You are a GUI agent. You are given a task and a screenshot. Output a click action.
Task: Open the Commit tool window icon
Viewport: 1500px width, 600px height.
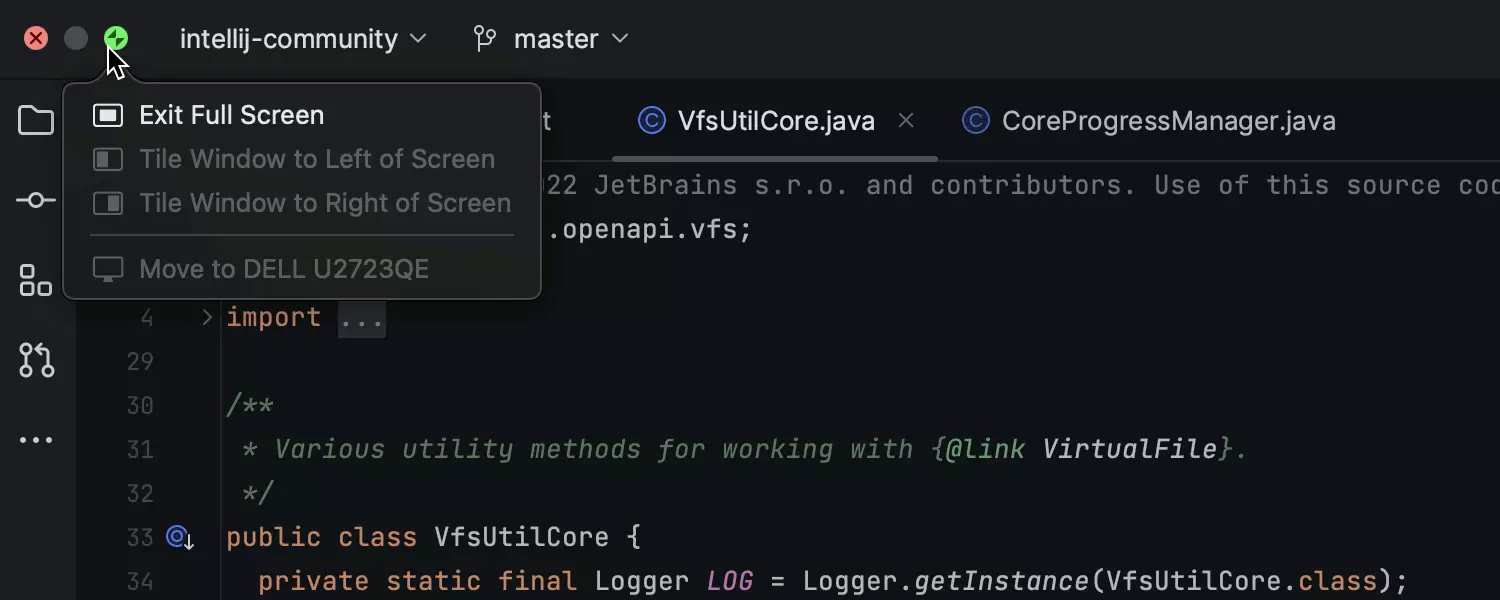[36, 201]
